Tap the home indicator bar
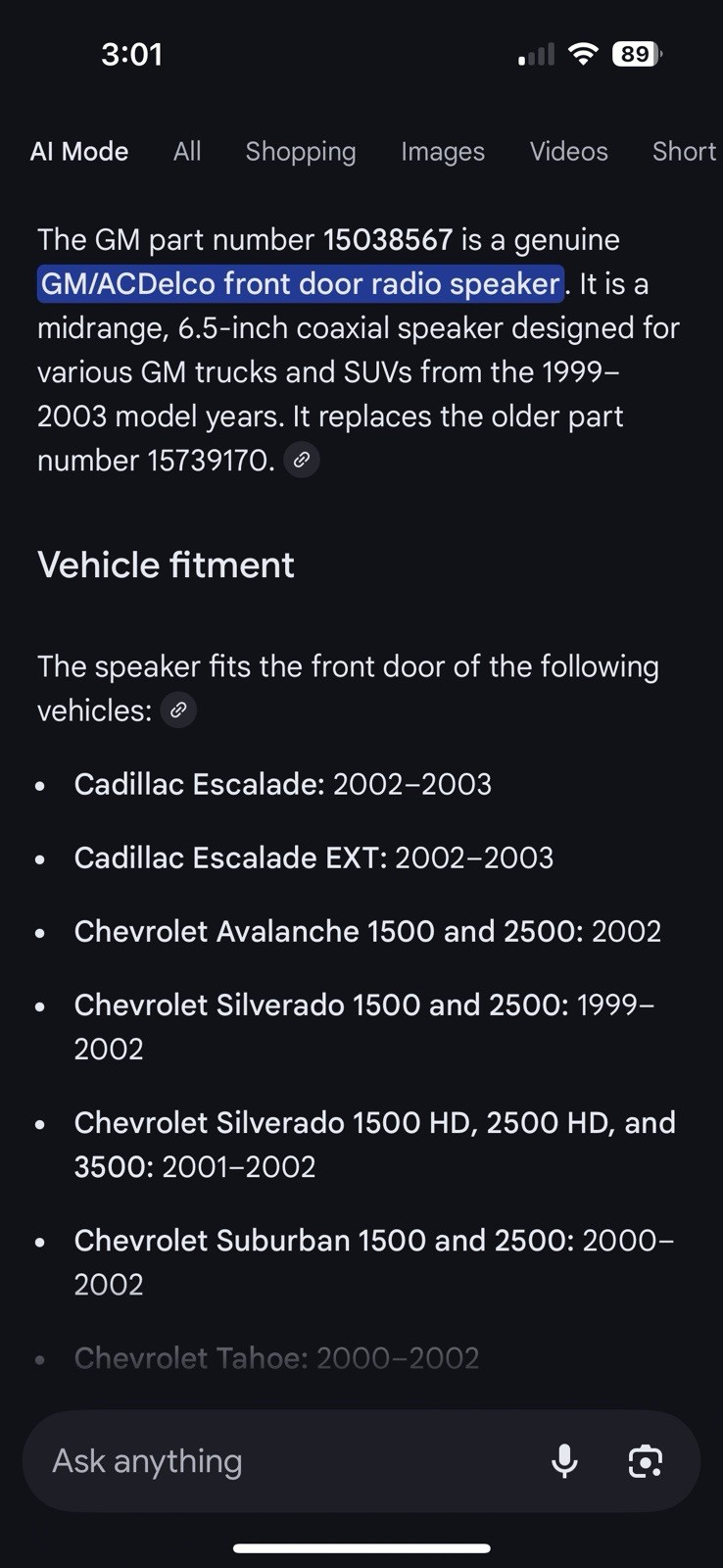The height and width of the screenshot is (1568, 723). [x=361, y=1548]
